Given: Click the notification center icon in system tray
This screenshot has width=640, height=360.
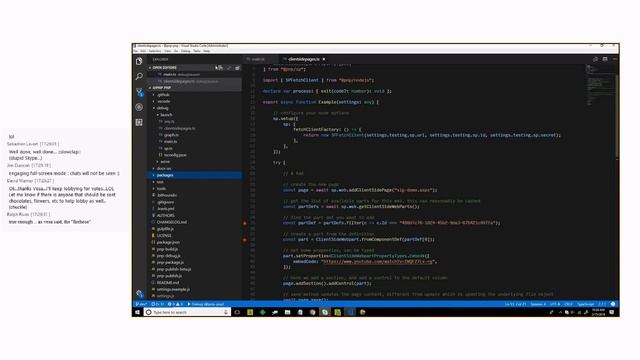Looking at the screenshot, I should coord(611,312).
